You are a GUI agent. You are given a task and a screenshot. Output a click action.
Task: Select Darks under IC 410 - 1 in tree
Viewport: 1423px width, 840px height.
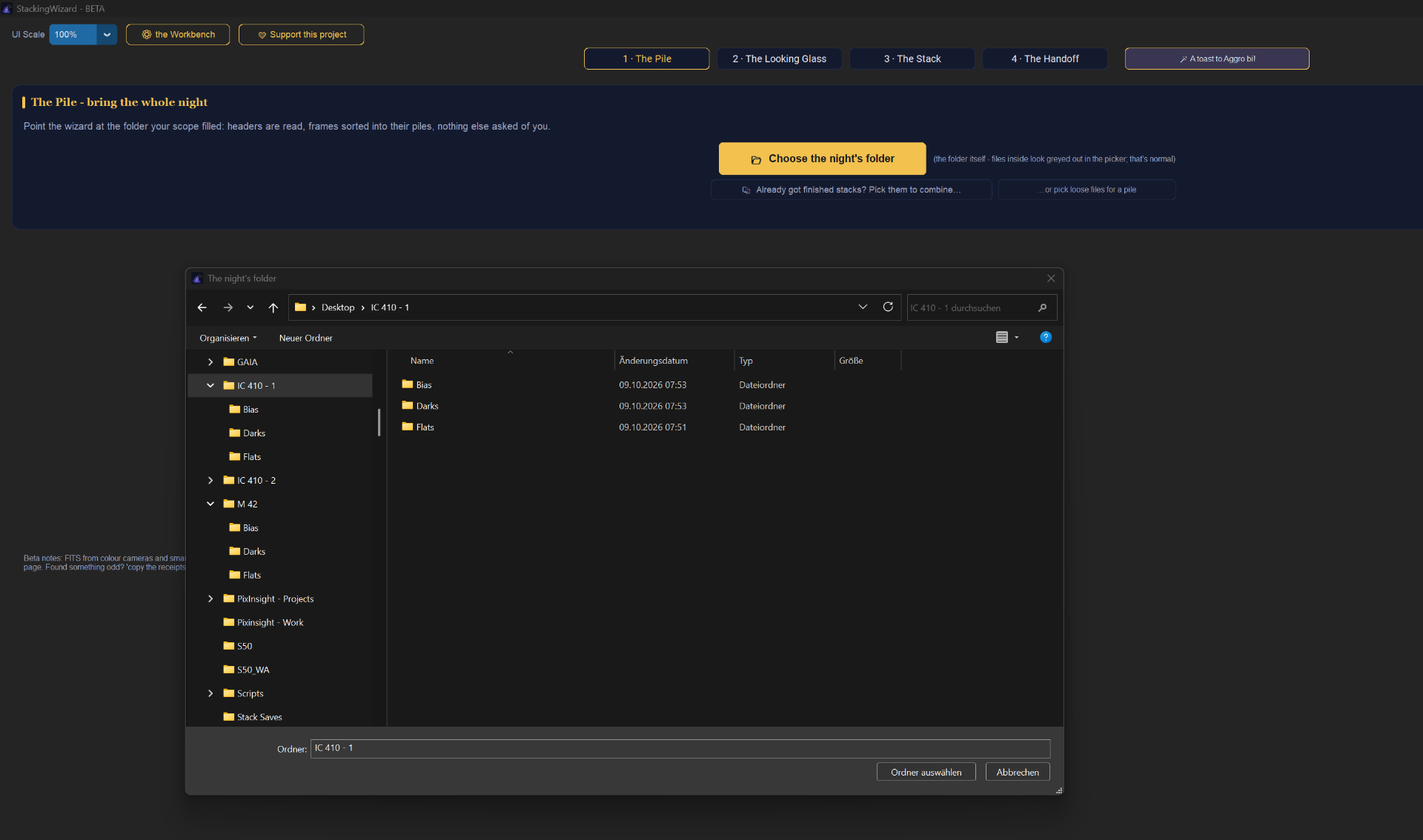pyautogui.click(x=248, y=433)
